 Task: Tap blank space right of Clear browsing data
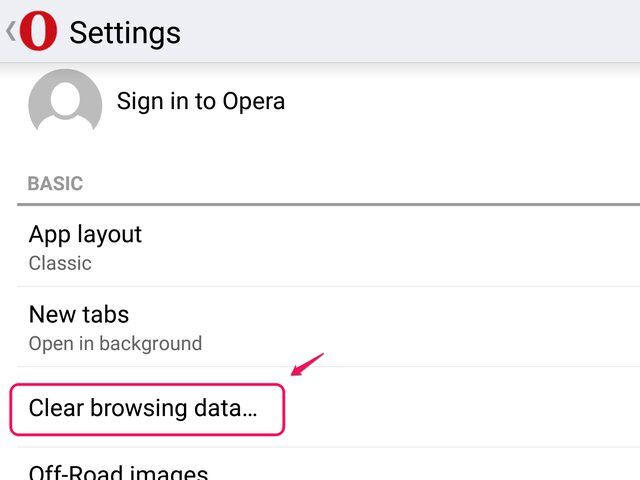[x=460, y=408]
